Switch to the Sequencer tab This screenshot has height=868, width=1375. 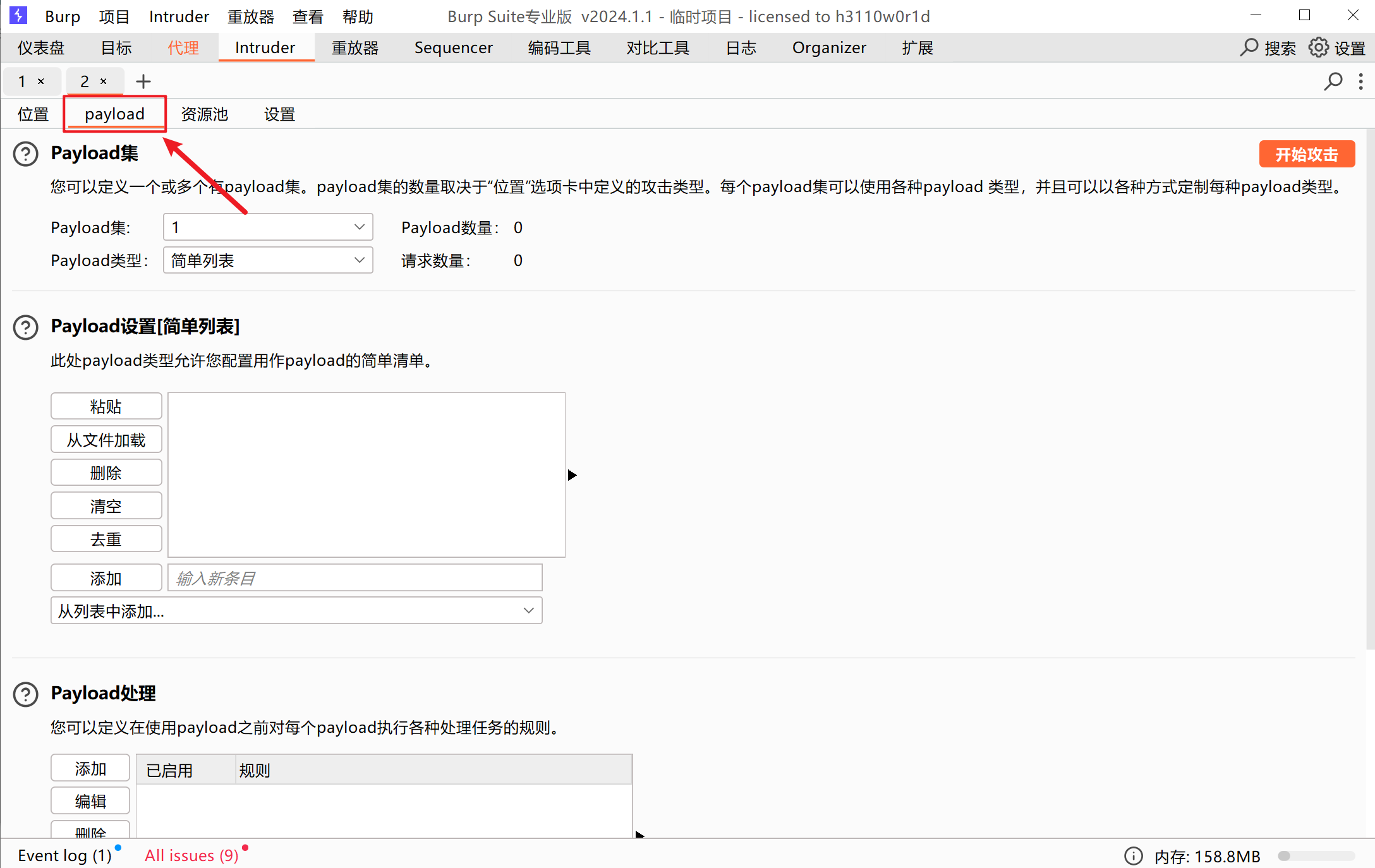(x=454, y=47)
